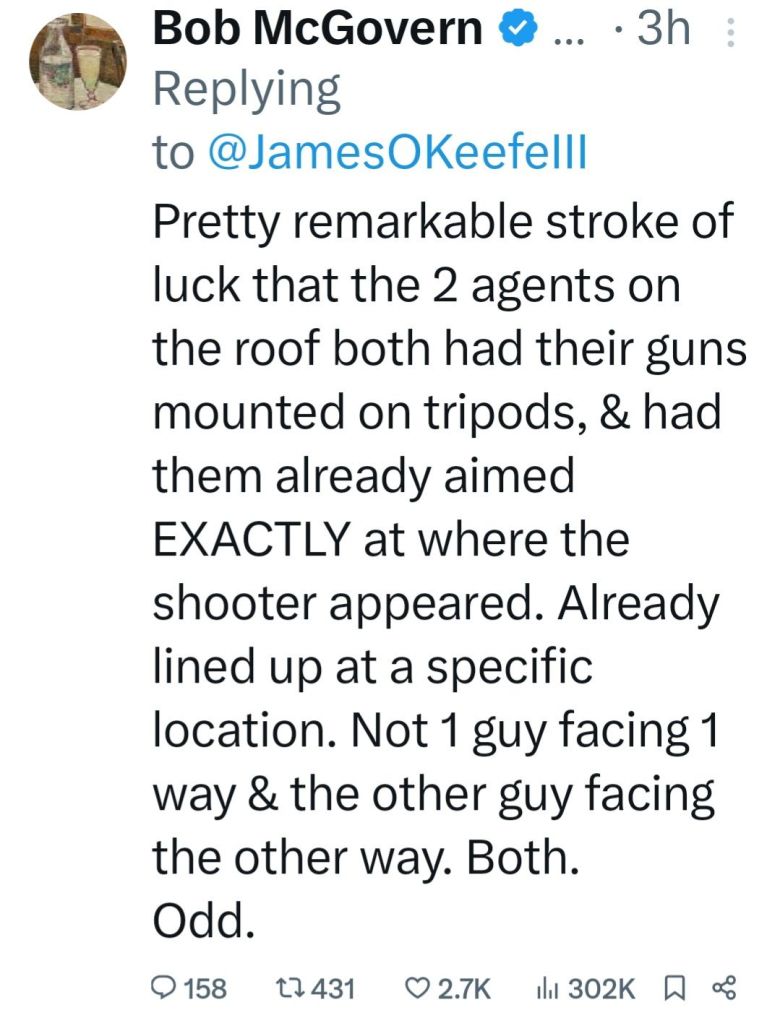
Task: Click the final "Odd." line of the tweet
Action: pos(198,921)
